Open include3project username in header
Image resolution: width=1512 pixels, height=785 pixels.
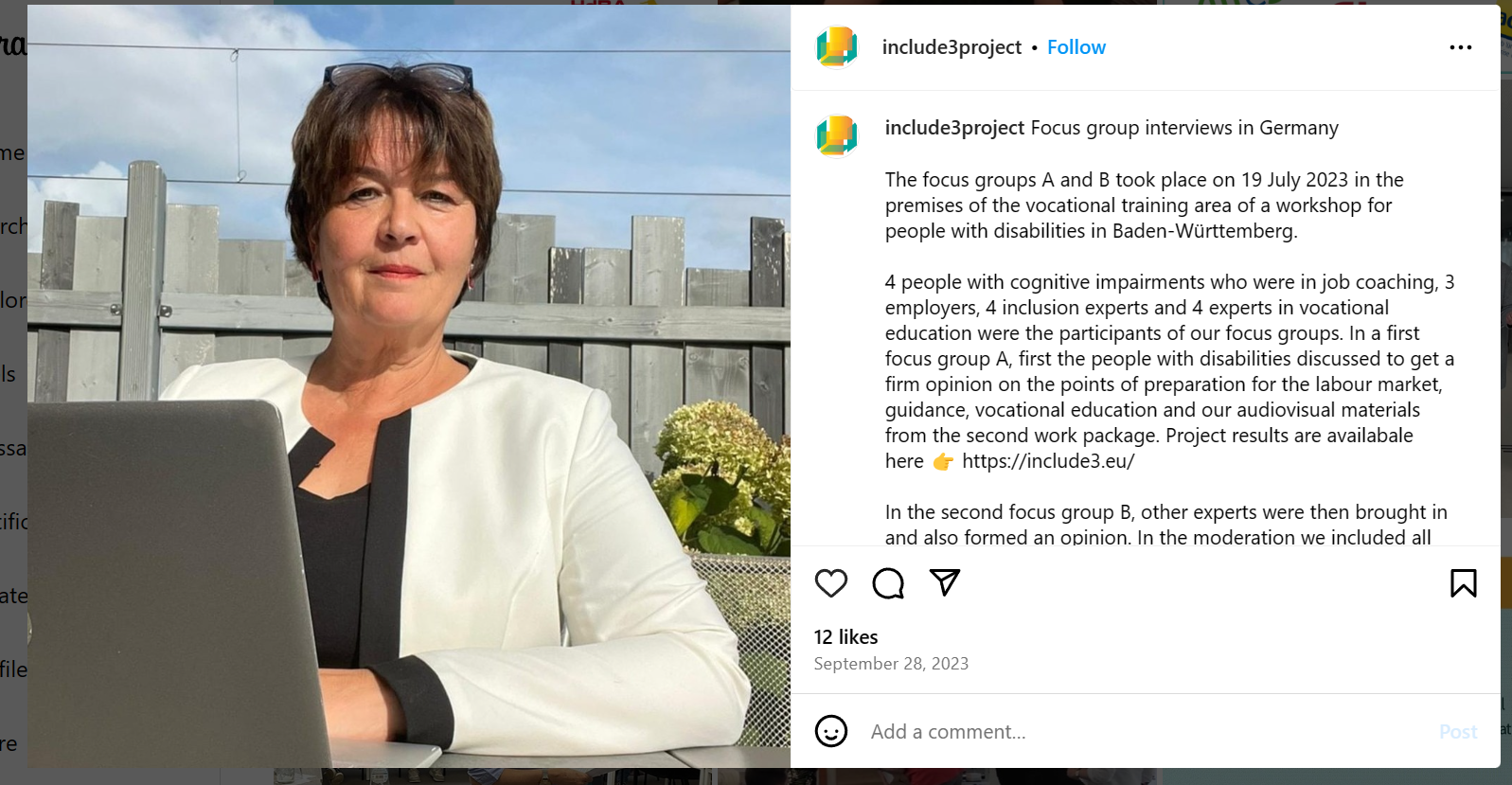[x=952, y=47]
